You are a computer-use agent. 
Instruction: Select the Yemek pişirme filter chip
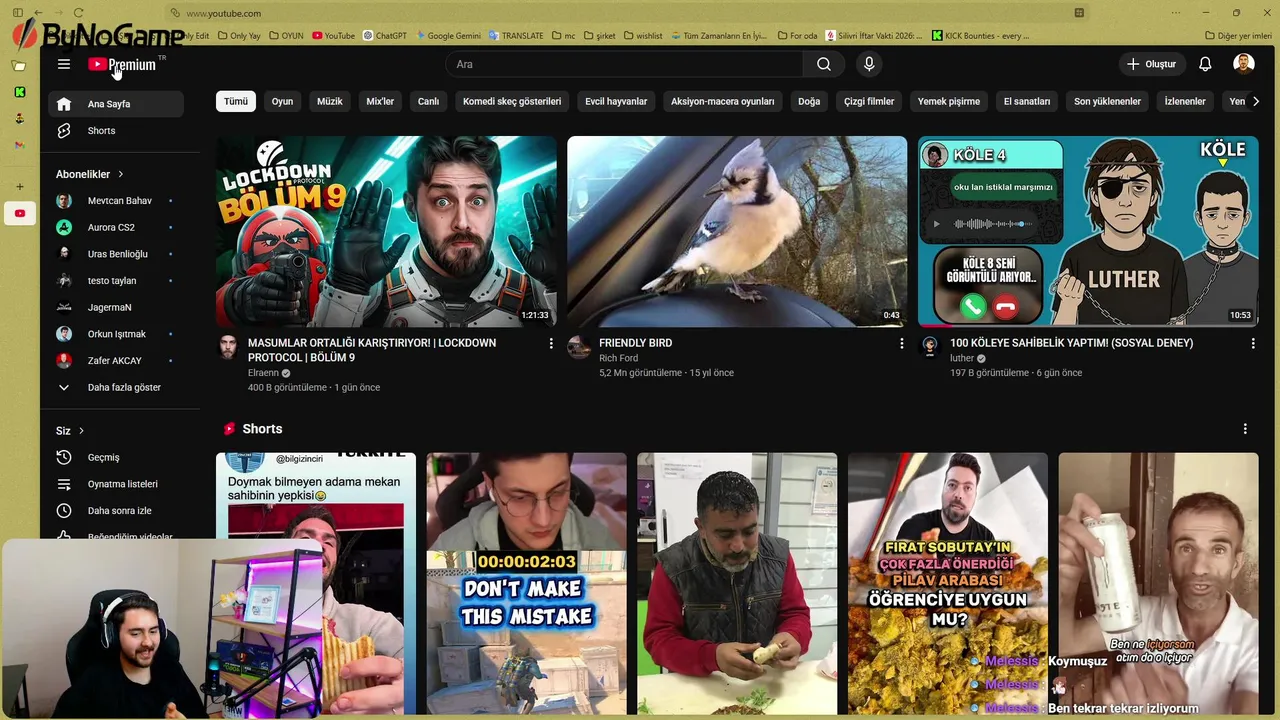949,101
